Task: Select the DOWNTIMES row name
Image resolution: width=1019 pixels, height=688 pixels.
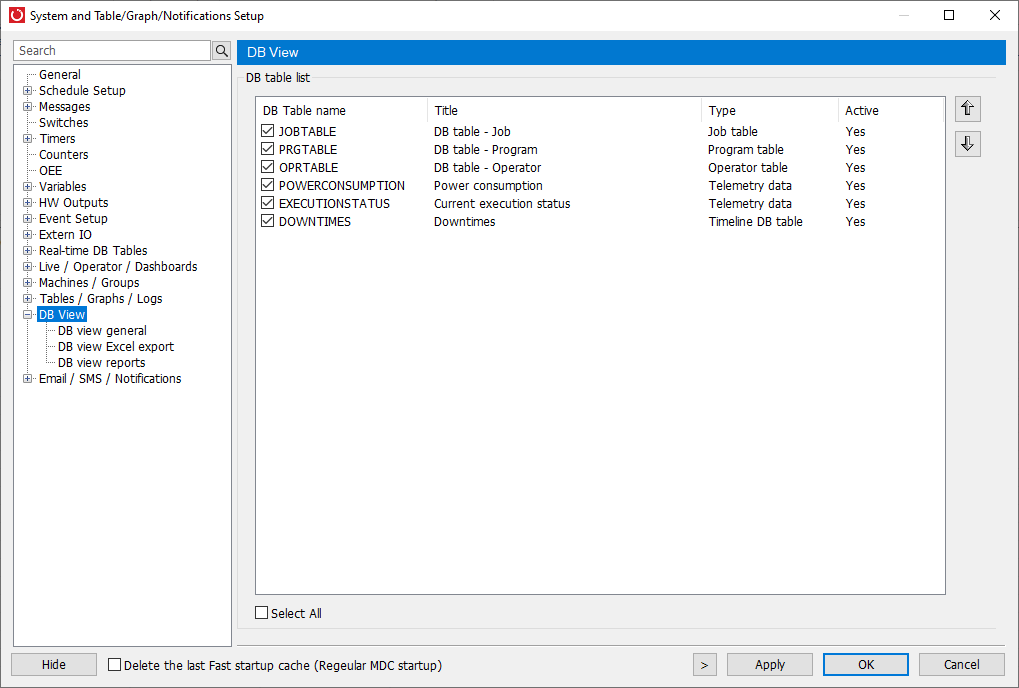Action: [x=315, y=222]
